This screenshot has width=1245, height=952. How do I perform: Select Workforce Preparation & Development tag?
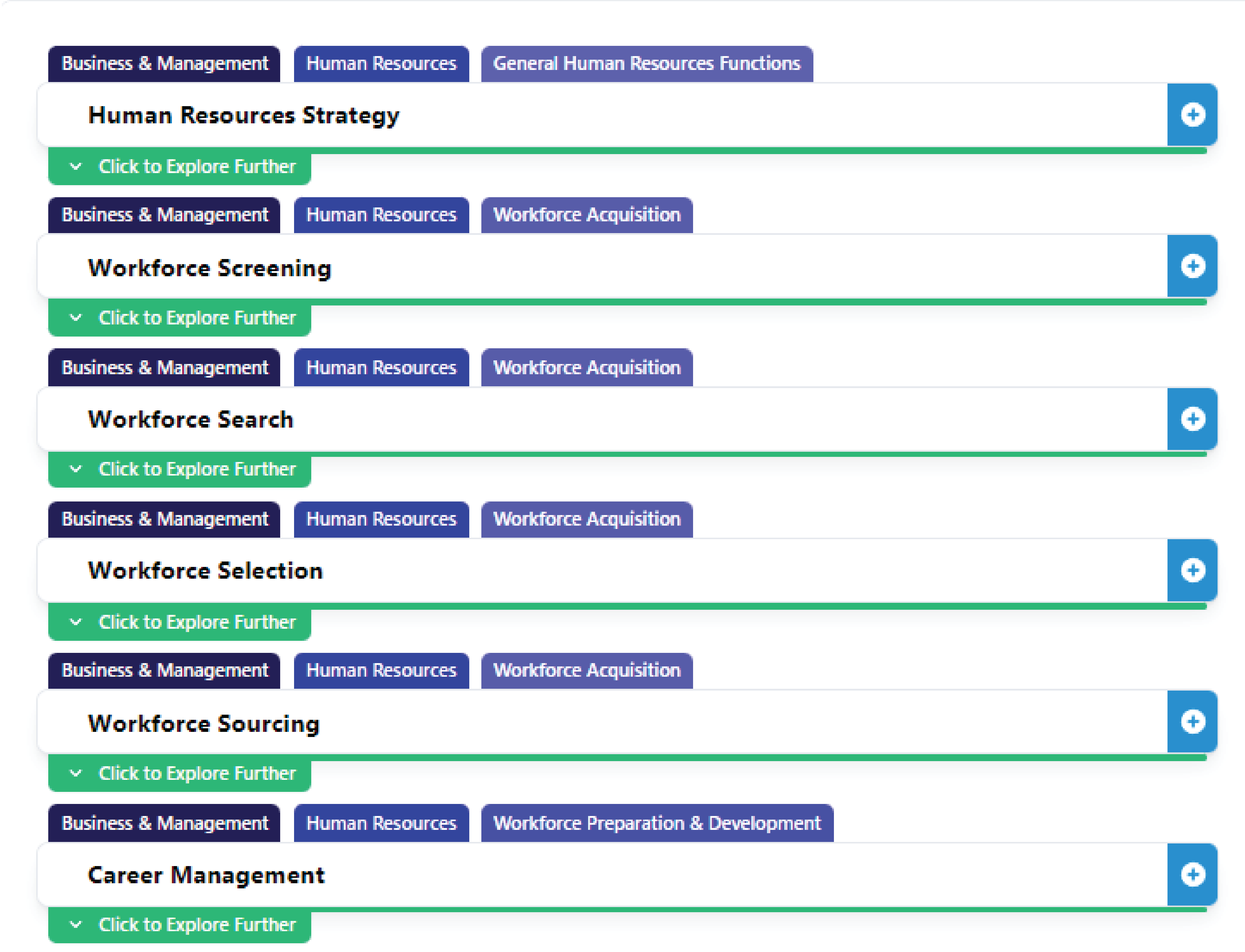657,823
